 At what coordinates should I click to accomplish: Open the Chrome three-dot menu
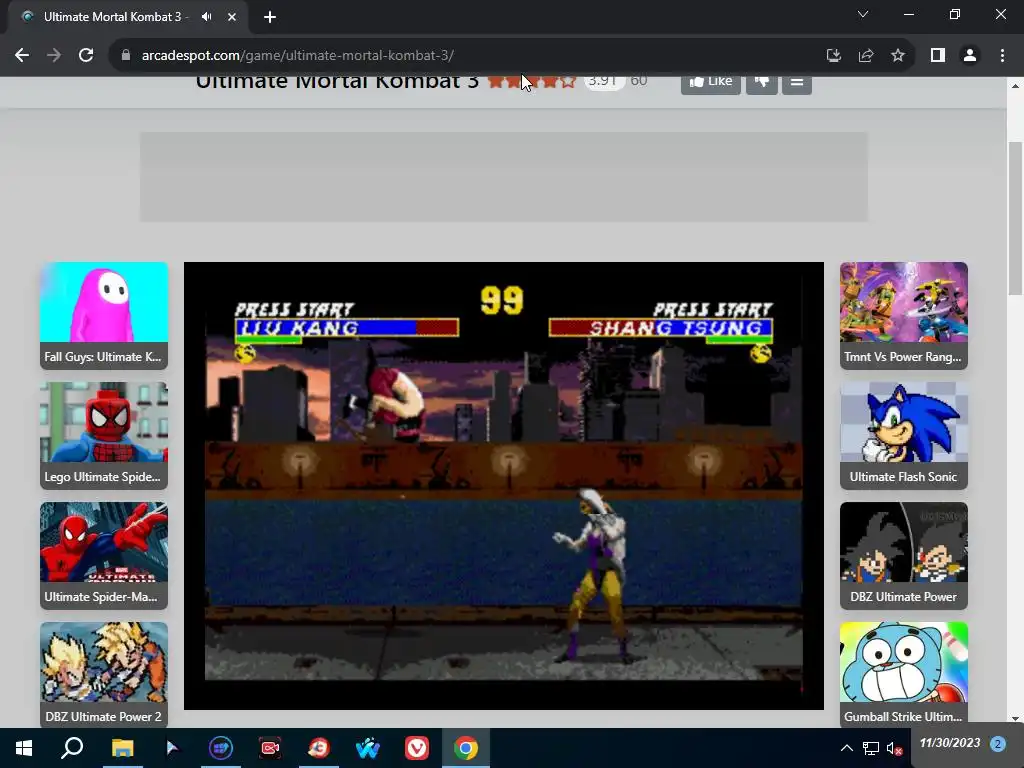pos(1002,56)
